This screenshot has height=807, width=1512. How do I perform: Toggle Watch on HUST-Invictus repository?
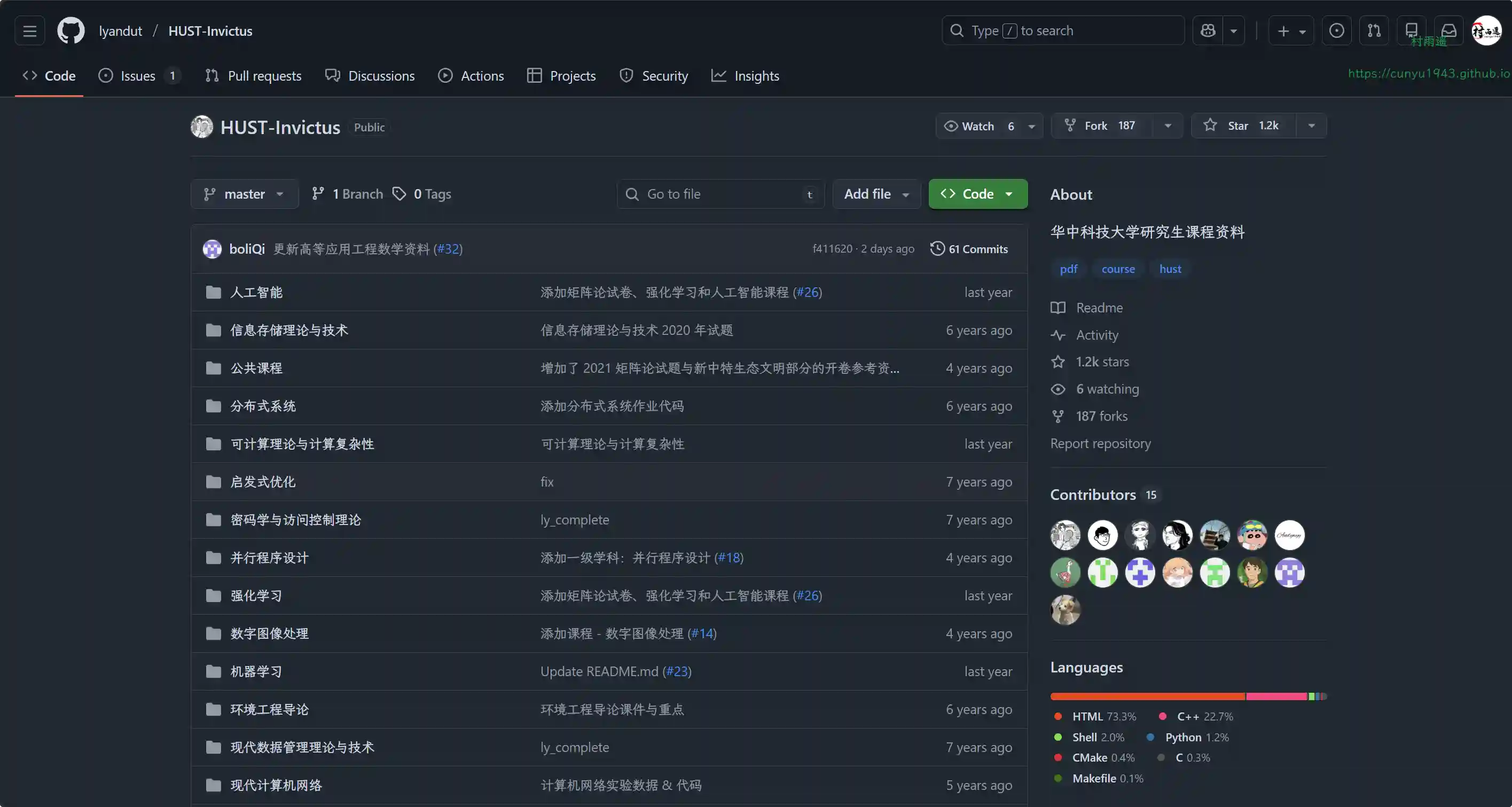click(x=977, y=126)
